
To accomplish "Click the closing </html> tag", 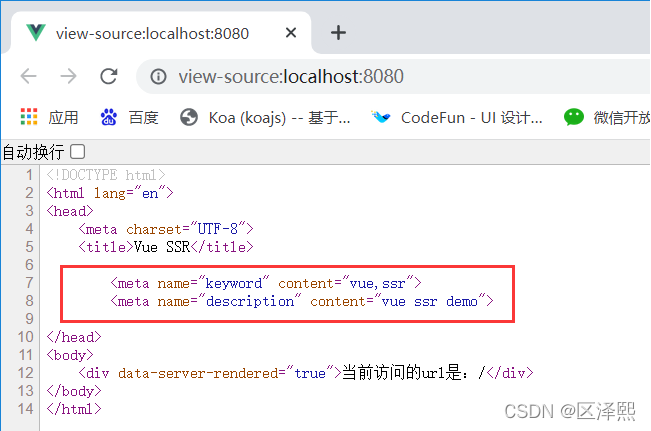I will (74, 409).
